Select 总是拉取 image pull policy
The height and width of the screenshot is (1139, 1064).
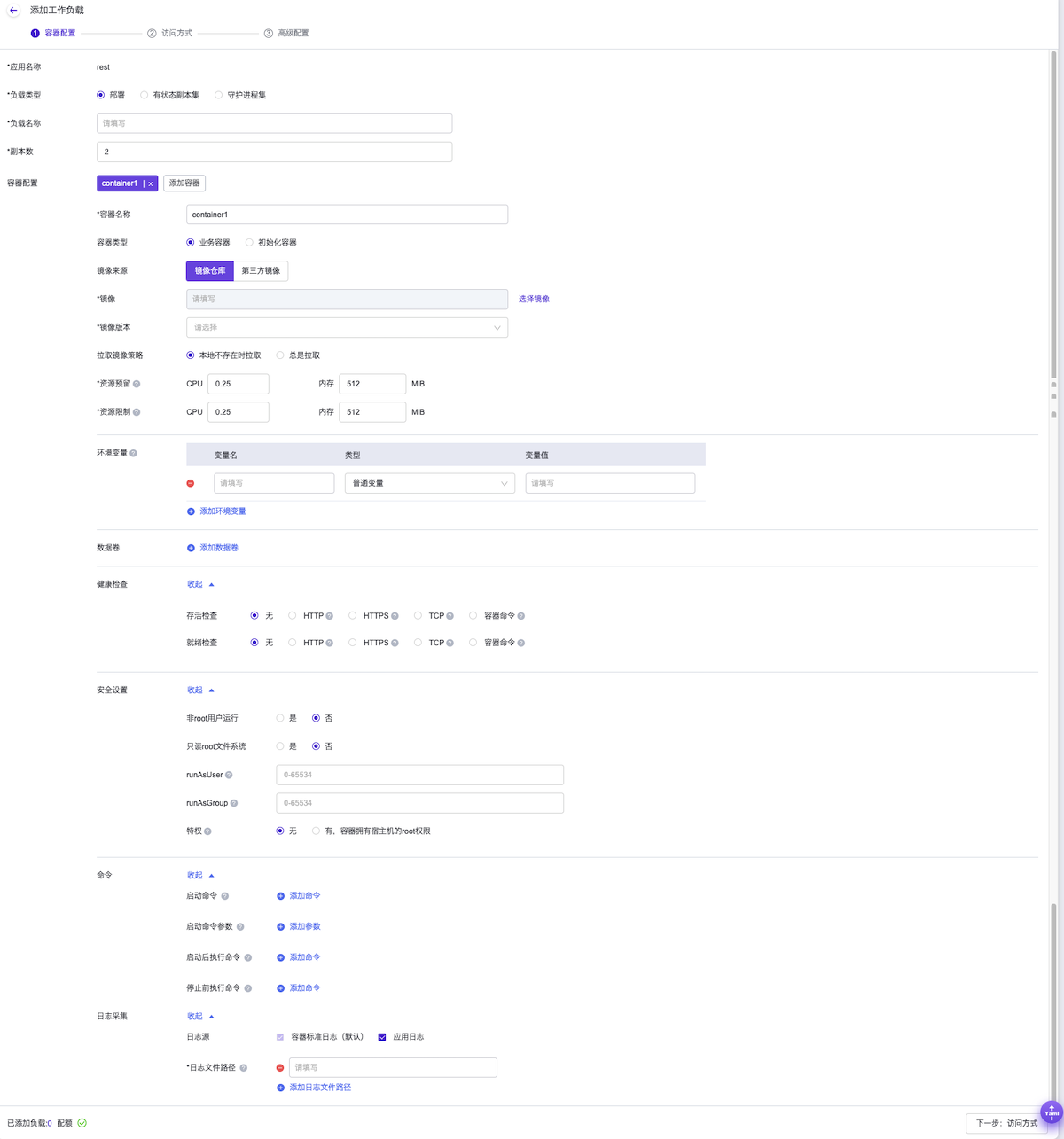click(x=280, y=355)
